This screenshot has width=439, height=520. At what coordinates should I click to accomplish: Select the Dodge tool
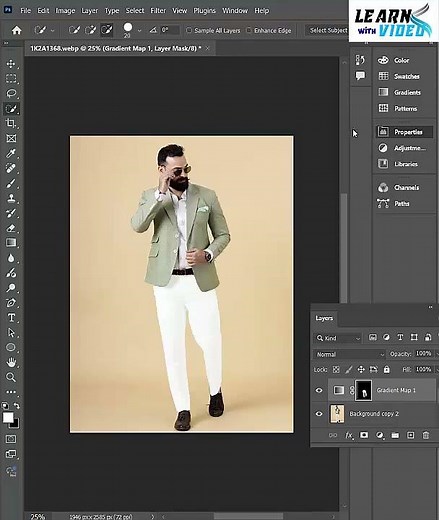click(11, 288)
